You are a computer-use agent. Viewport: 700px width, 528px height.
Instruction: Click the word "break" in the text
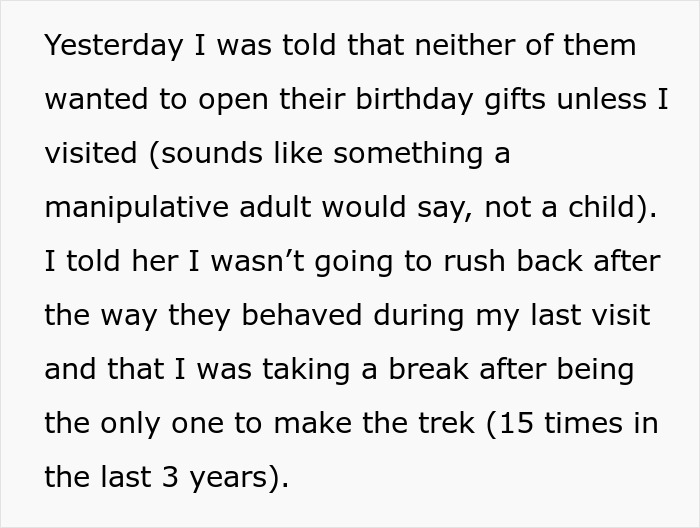coord(410,370)
